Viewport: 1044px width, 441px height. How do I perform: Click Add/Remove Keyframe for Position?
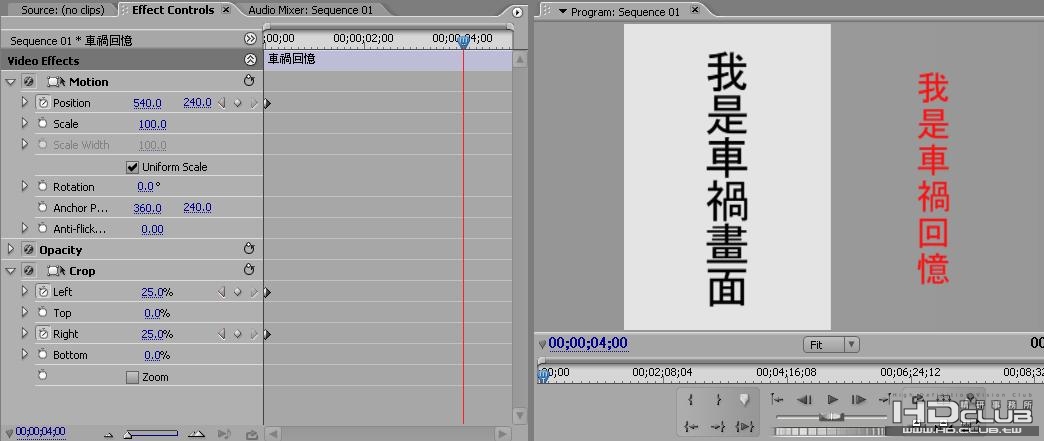click(x=237, y=103)
